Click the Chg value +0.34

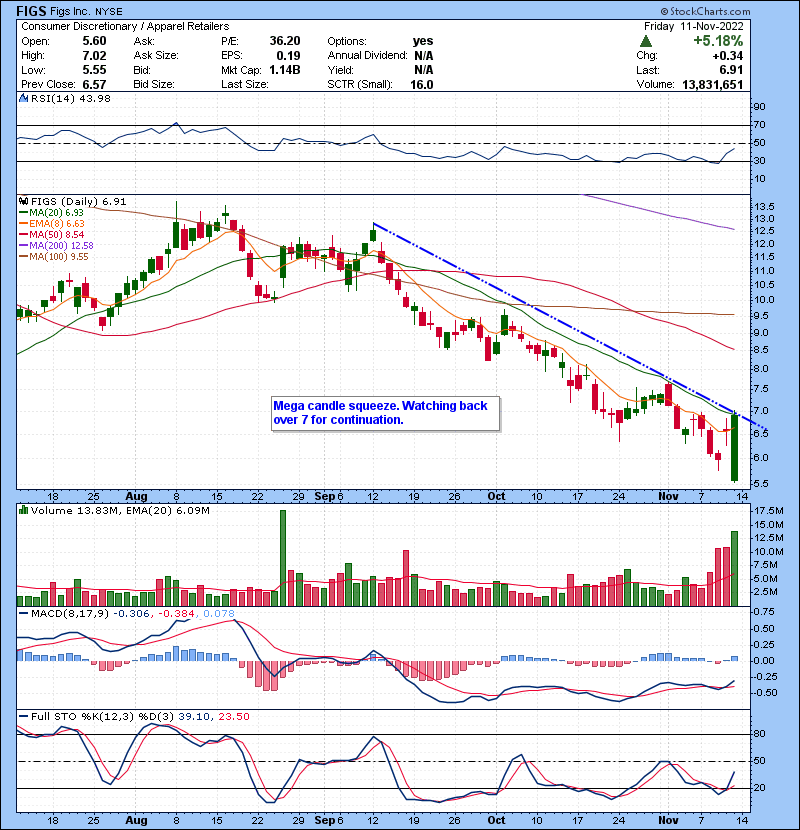point(727,56)
